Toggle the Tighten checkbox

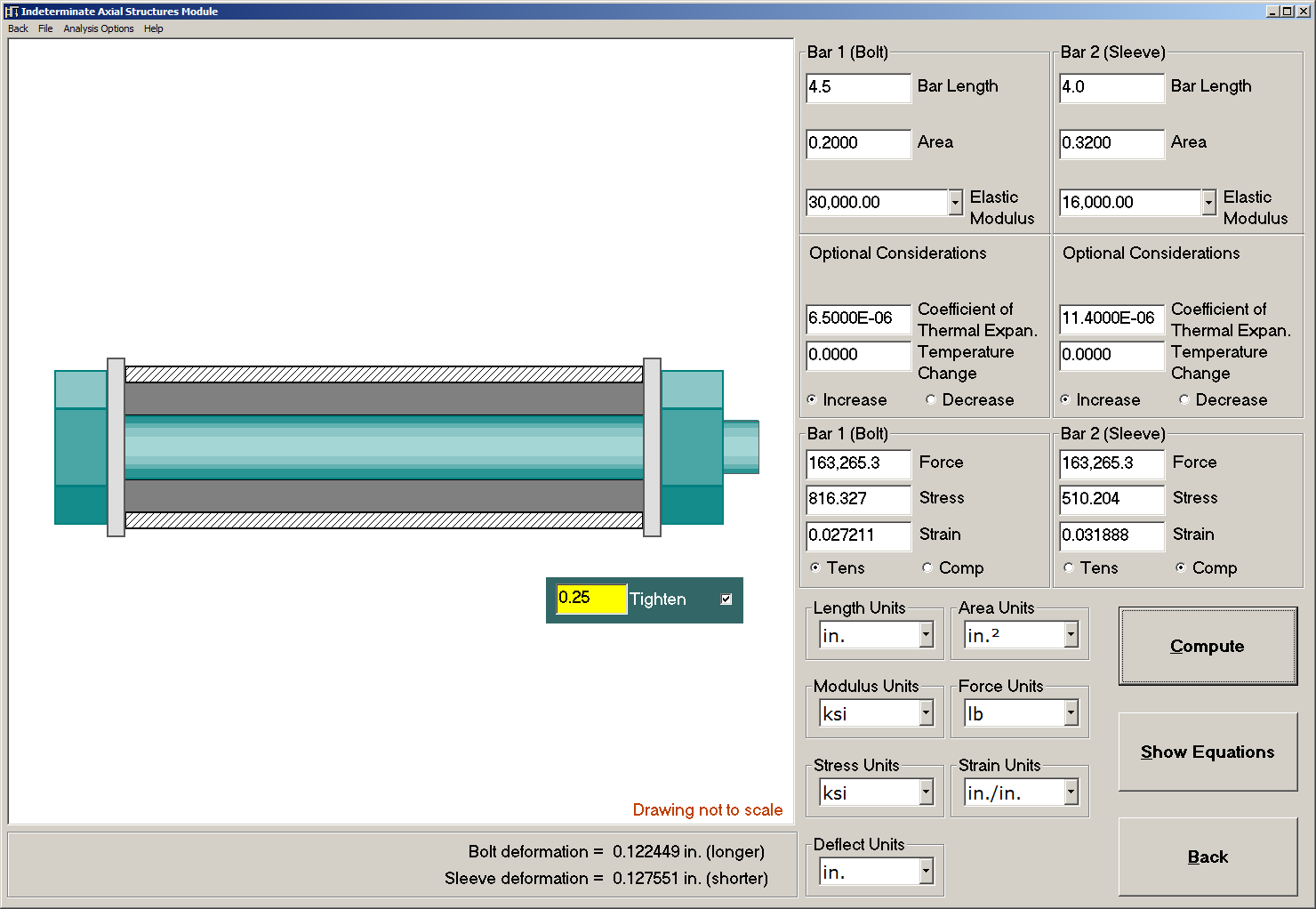tap(726, 599)
